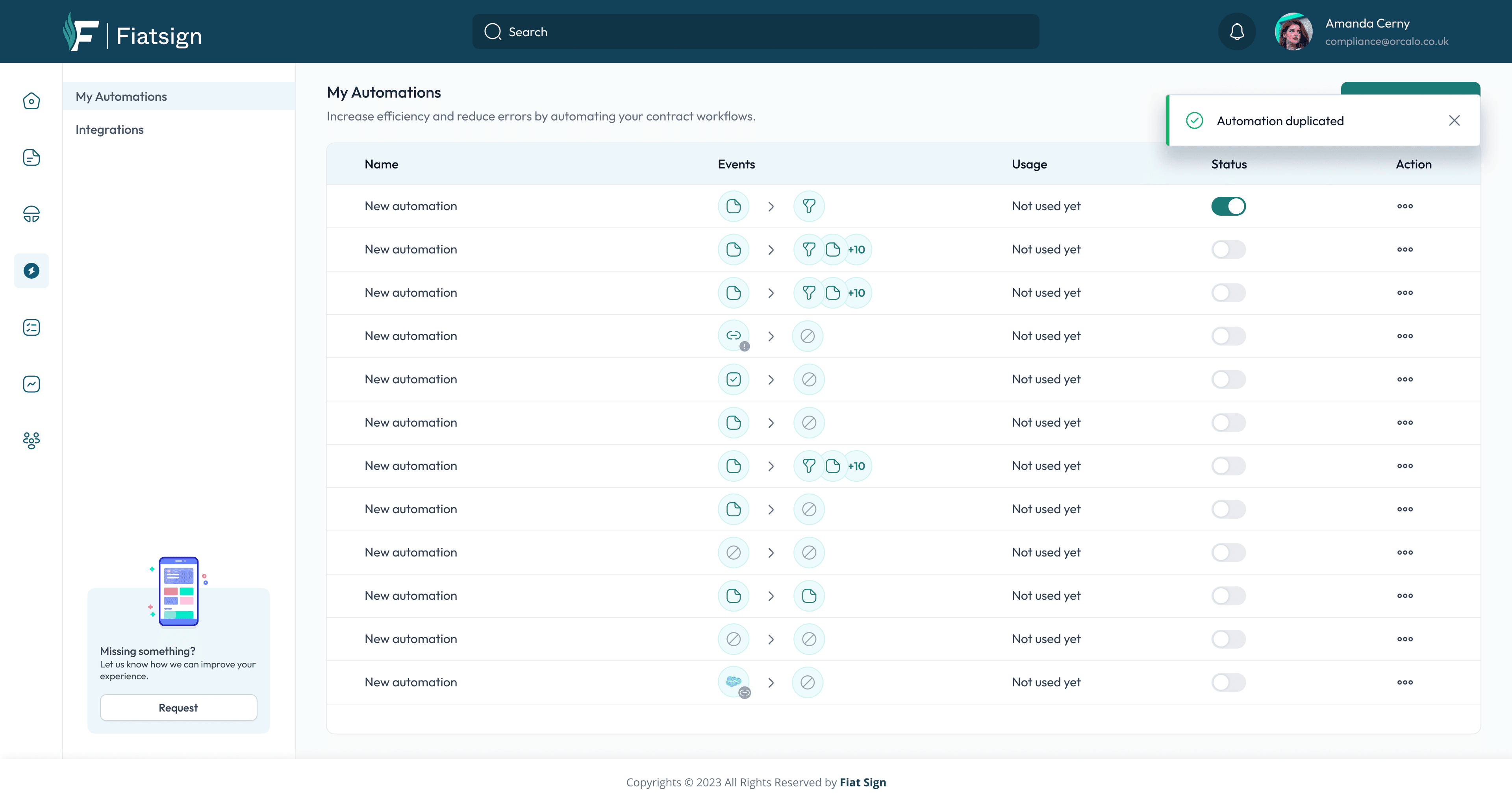Open the analytics chart sidebar icon
This screenshot has height=806, width=1512.
(x=31, y=384)
